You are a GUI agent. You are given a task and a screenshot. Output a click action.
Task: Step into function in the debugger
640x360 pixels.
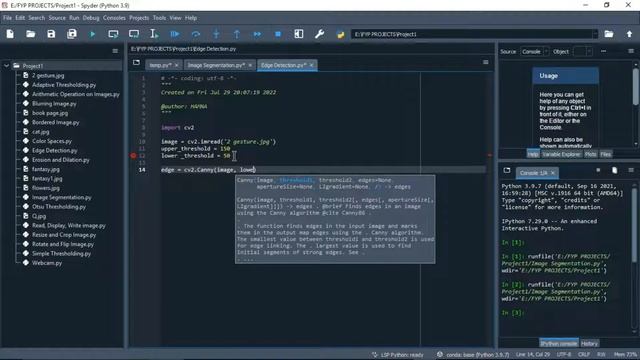coord(216,34)
